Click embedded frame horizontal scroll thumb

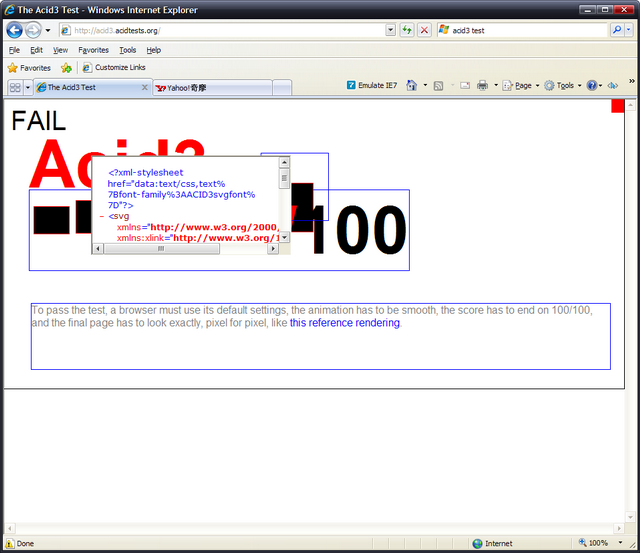161,249
